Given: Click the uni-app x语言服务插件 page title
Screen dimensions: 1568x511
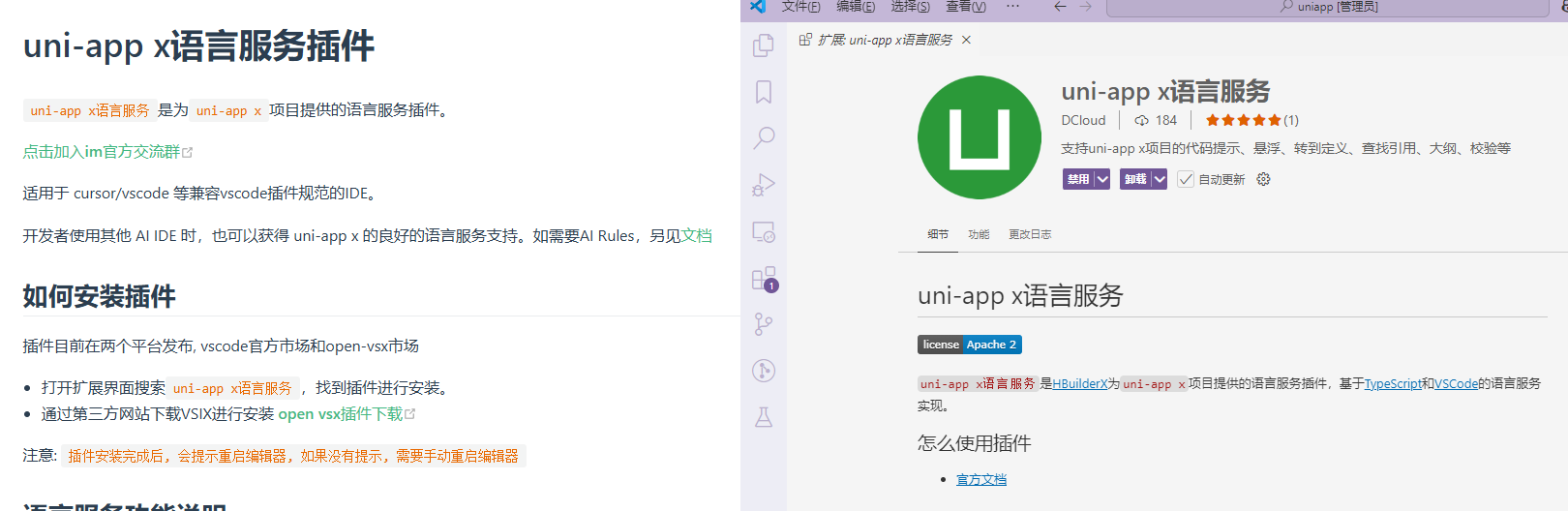Looking at the screenshot, I should point(198,46).
